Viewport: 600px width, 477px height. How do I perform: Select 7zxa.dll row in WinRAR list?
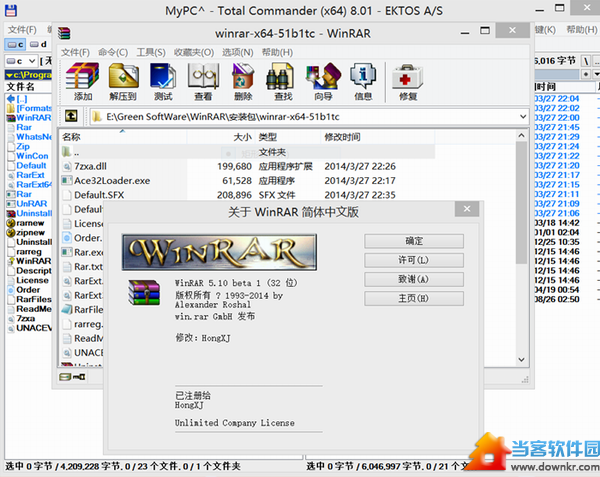click(248, 166)
